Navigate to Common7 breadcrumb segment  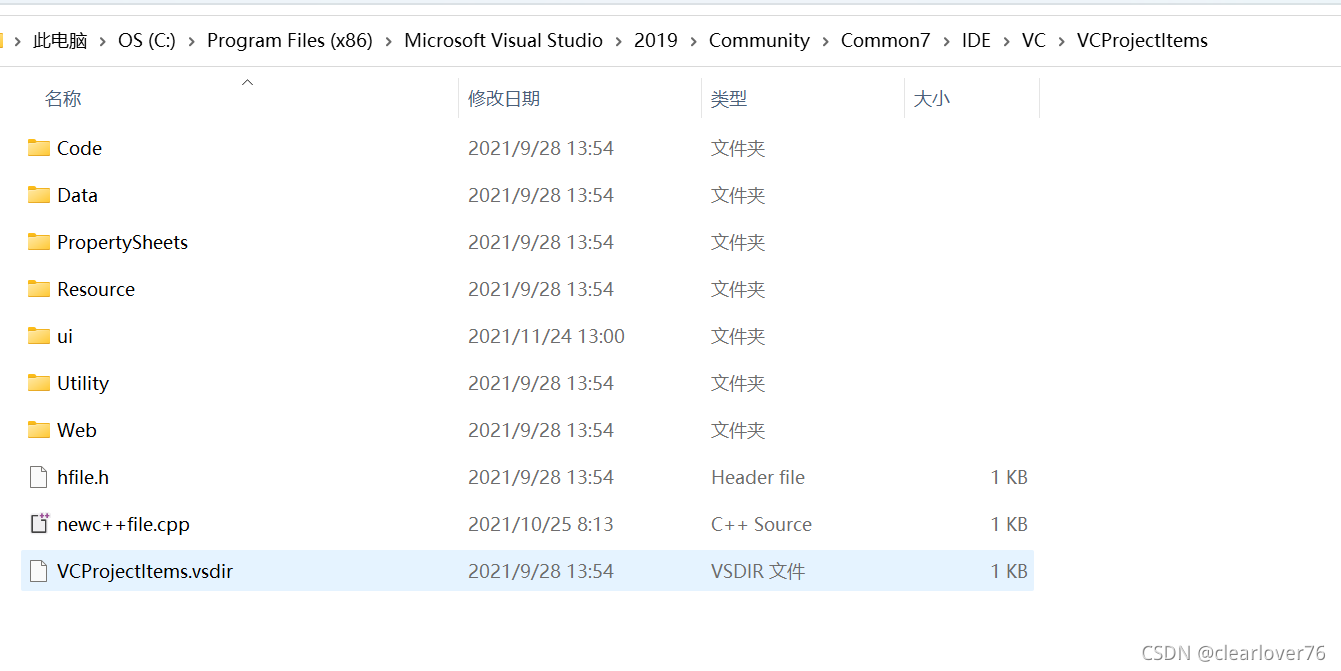click(x=886, y=41)
